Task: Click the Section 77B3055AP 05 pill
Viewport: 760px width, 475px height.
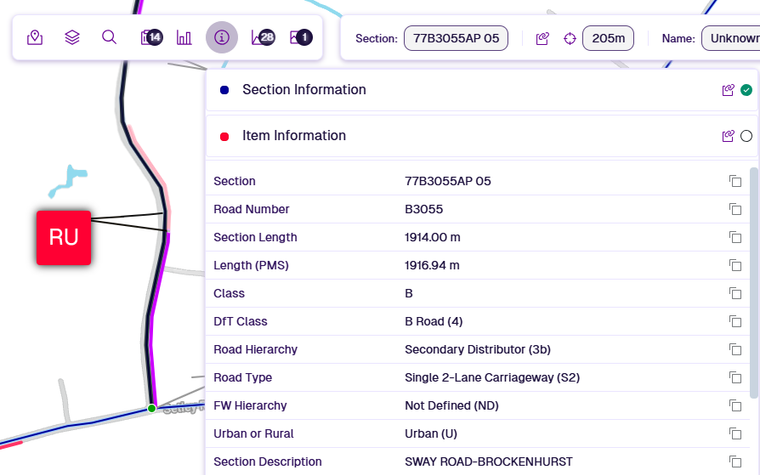Action: pos(456,38)
